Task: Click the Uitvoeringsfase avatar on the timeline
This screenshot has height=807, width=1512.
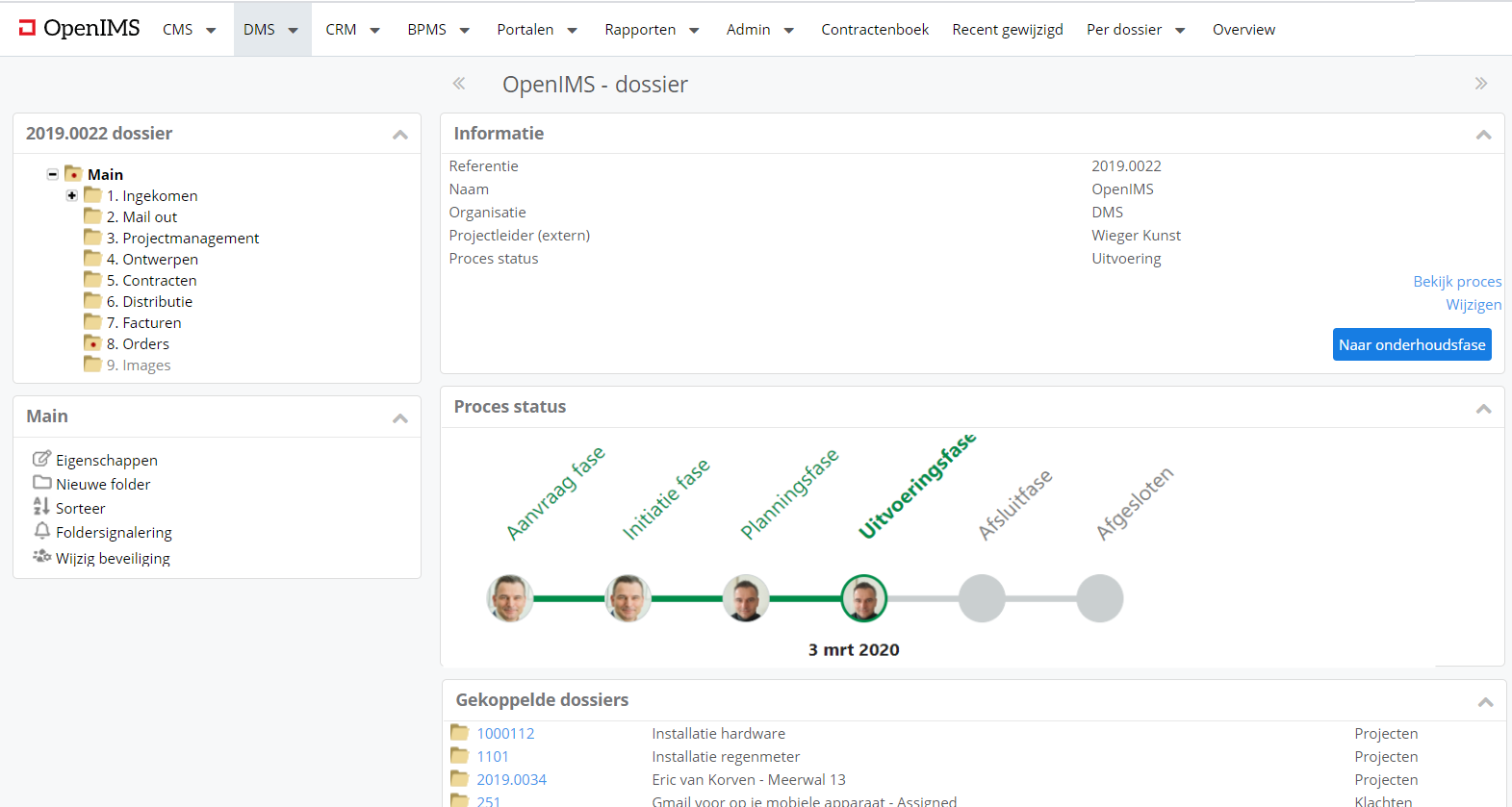Action: [863, 598]
